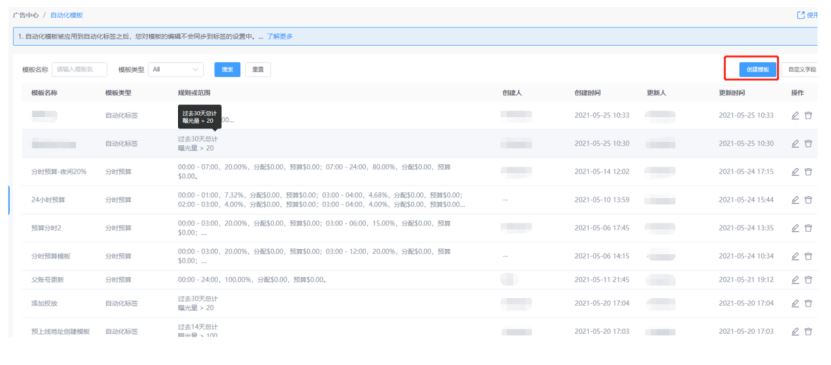Open the 了解更多 link in the notice

coord(280,37)
